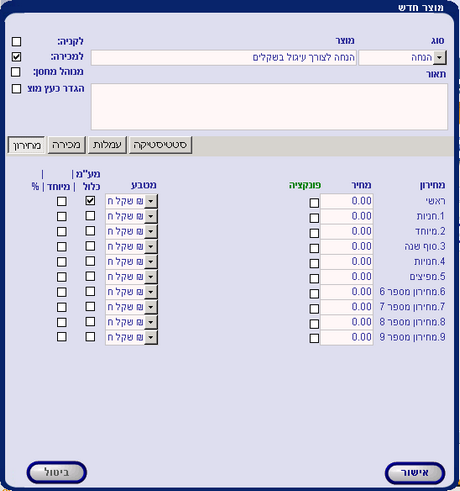This screenshot has width=460, height=491.
Task: Select the מחירון tab
Action: [26, 145]
